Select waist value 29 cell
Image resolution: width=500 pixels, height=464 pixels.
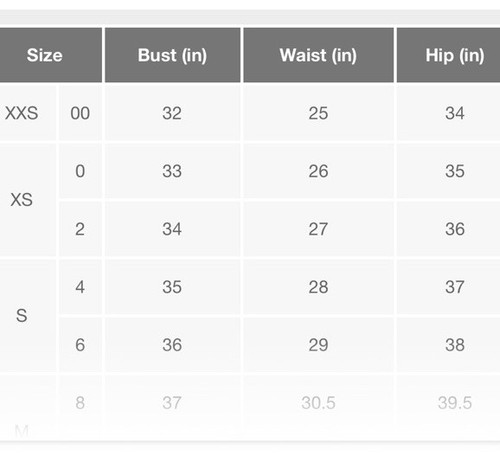click(x=318, y=345)
